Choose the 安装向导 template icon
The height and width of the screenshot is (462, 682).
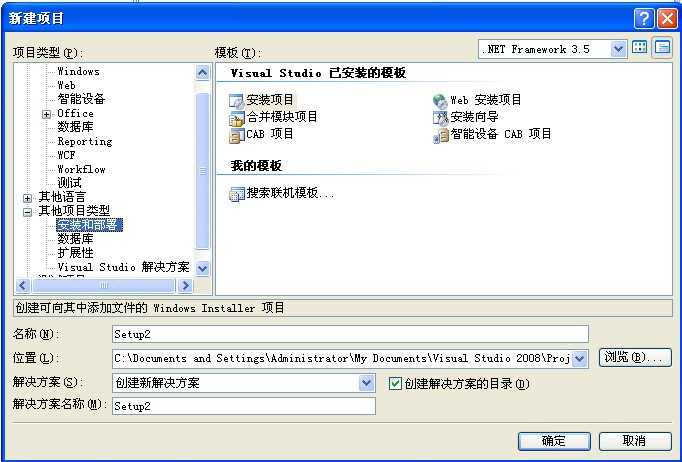(x=440, y=118)
